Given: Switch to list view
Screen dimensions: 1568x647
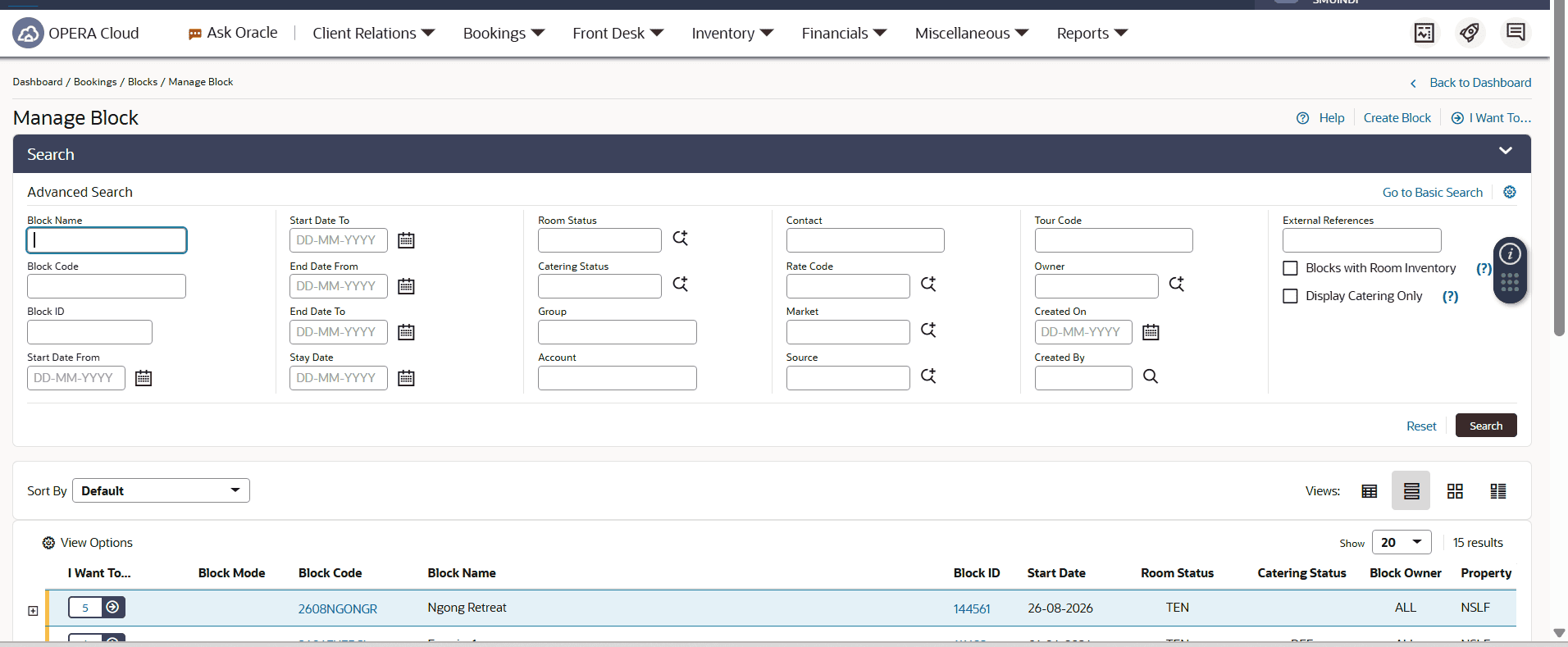Looking at the screenshot, I should [1411, 491].
